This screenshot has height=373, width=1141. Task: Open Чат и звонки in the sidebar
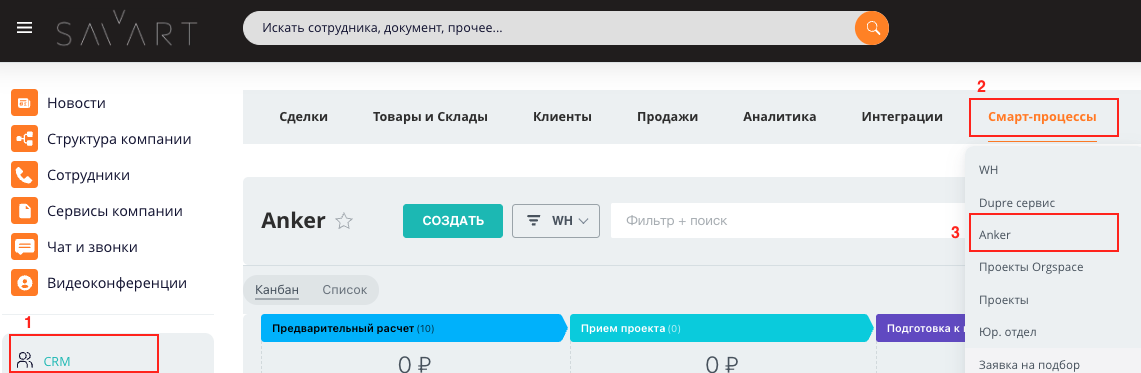[92, 247]
